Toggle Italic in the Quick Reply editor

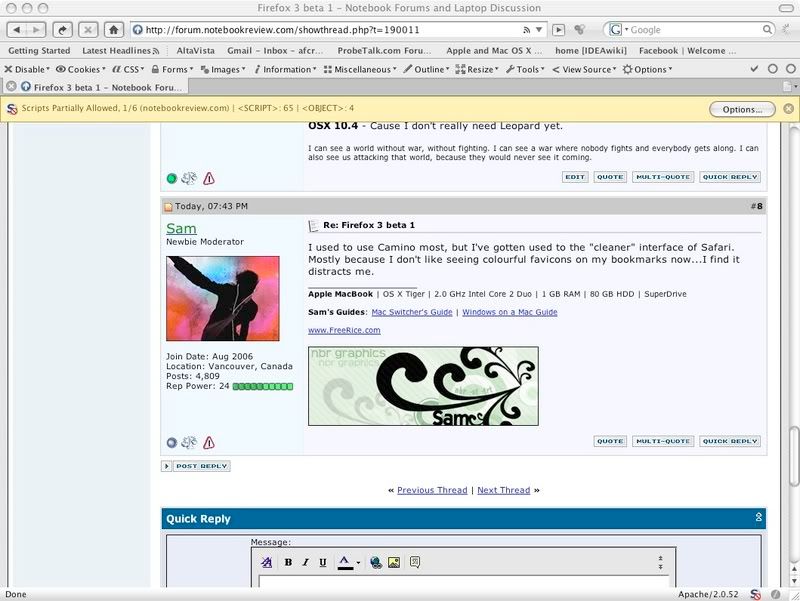[x=305, y=562]
